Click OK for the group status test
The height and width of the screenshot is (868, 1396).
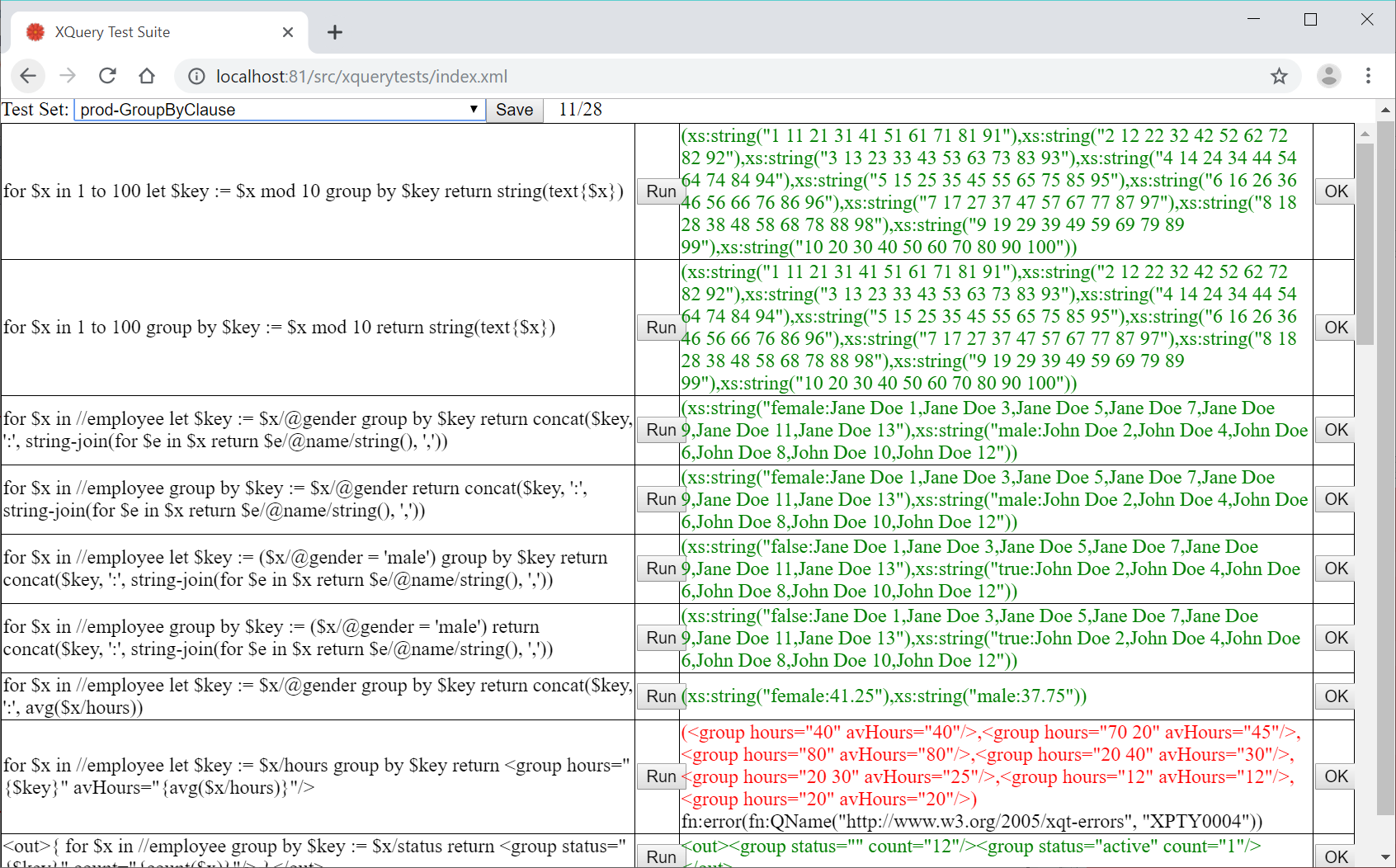coord(1335,856)
